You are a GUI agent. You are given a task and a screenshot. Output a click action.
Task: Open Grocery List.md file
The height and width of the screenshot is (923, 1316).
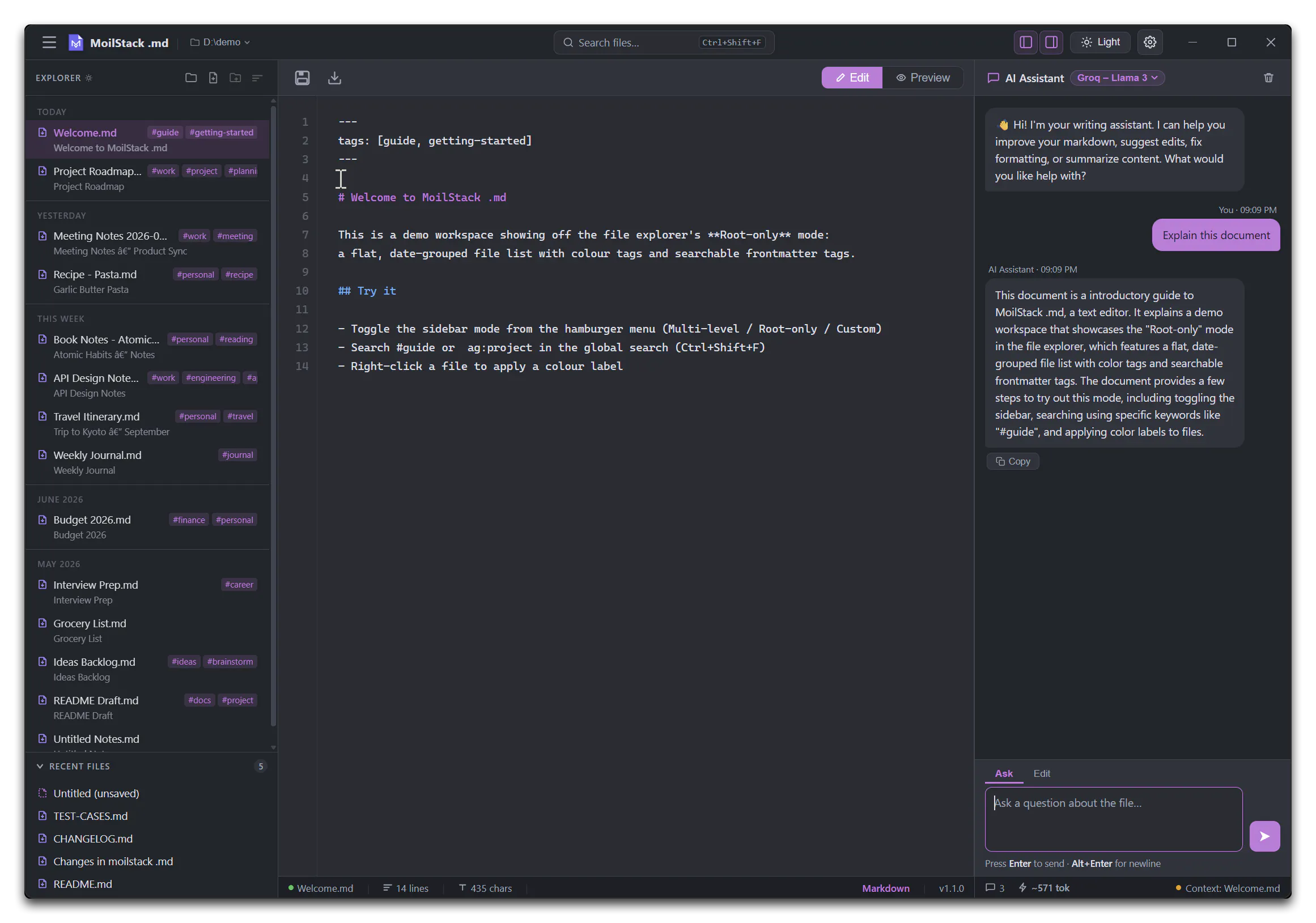(147, 630)
